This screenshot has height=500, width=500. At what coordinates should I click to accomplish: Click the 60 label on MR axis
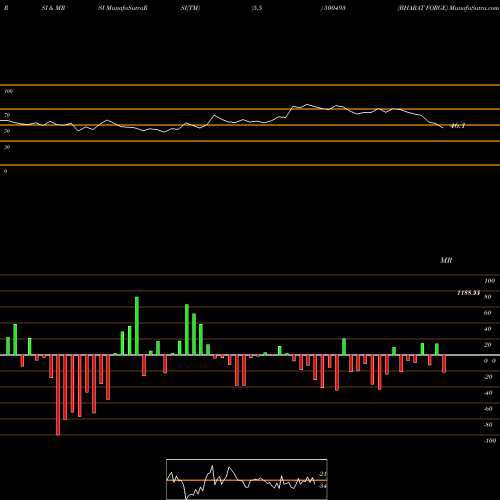pyautogui.click(x=488, y=313)
